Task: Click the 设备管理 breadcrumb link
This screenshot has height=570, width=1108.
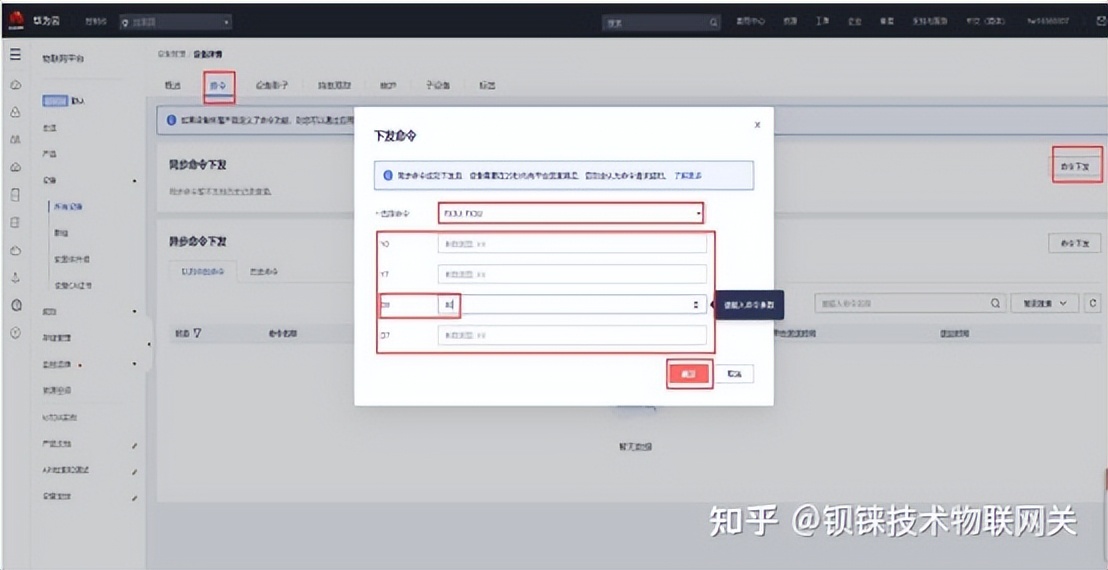Action: tap(171, 54)
